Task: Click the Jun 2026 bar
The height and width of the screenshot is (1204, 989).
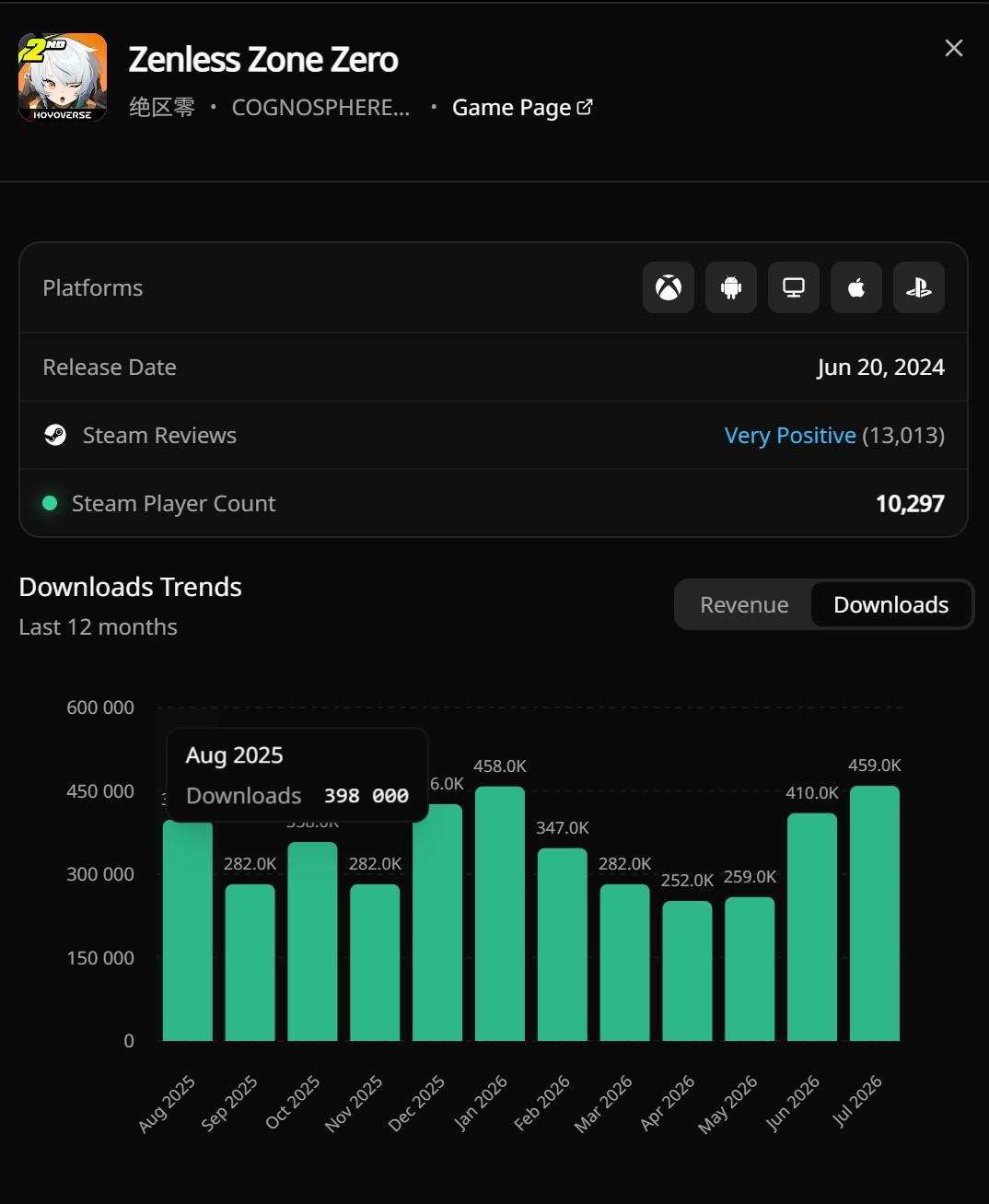Action: coord(812,927)
